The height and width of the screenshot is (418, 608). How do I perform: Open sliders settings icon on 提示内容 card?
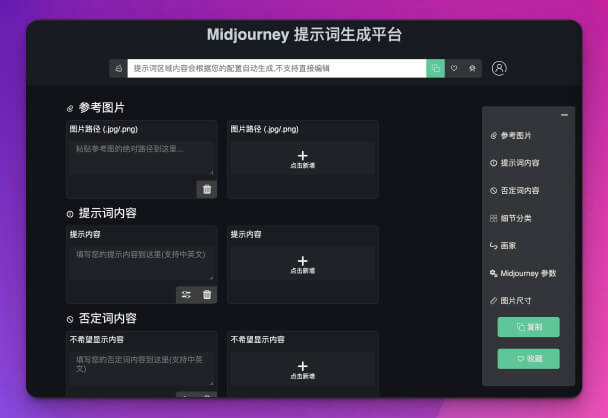coord(186,295)
